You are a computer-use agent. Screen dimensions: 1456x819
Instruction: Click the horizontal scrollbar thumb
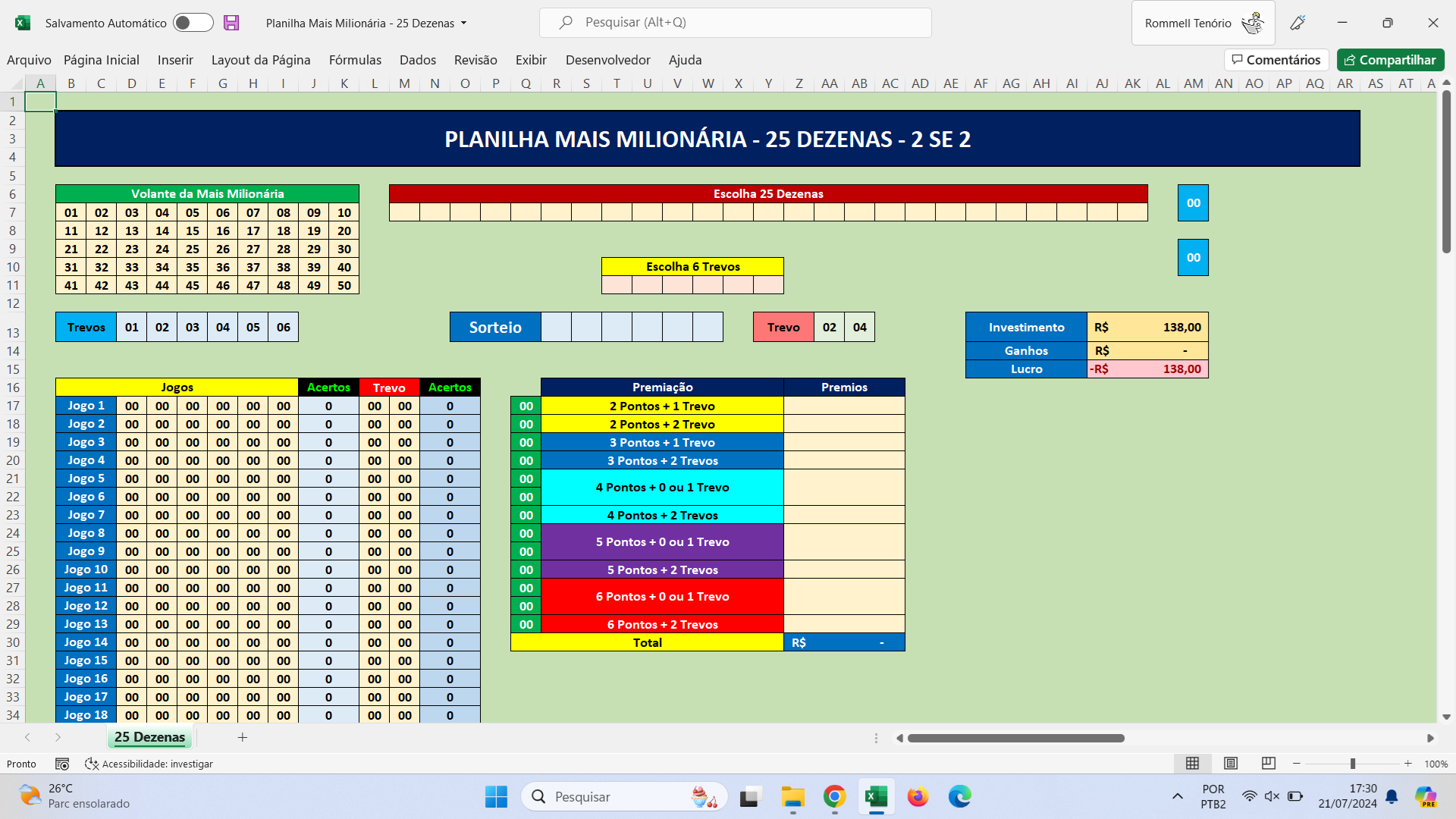pos(1016,738)
